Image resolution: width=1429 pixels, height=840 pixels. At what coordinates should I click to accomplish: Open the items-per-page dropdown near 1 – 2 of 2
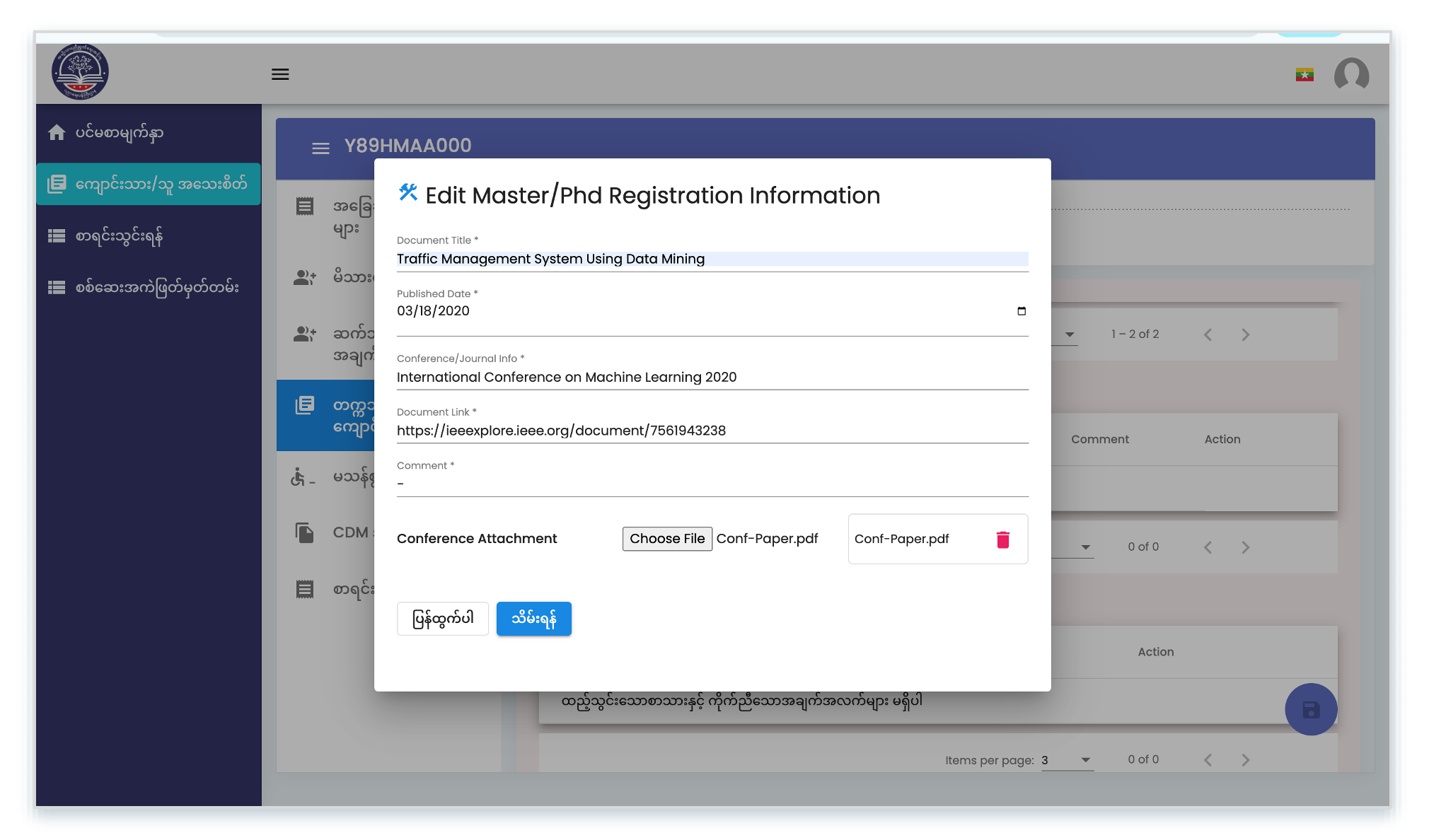point(1069,335)
